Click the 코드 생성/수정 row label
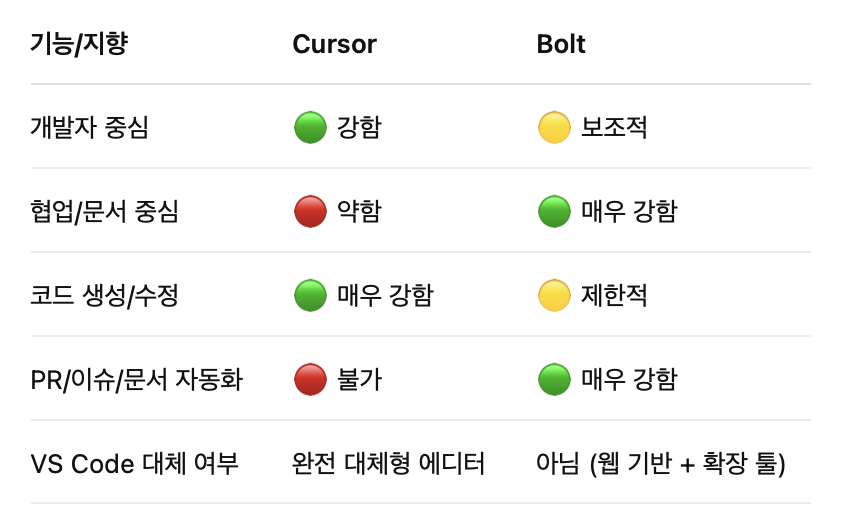The width and height of the screenshot is (864, 528). (104, 295)
